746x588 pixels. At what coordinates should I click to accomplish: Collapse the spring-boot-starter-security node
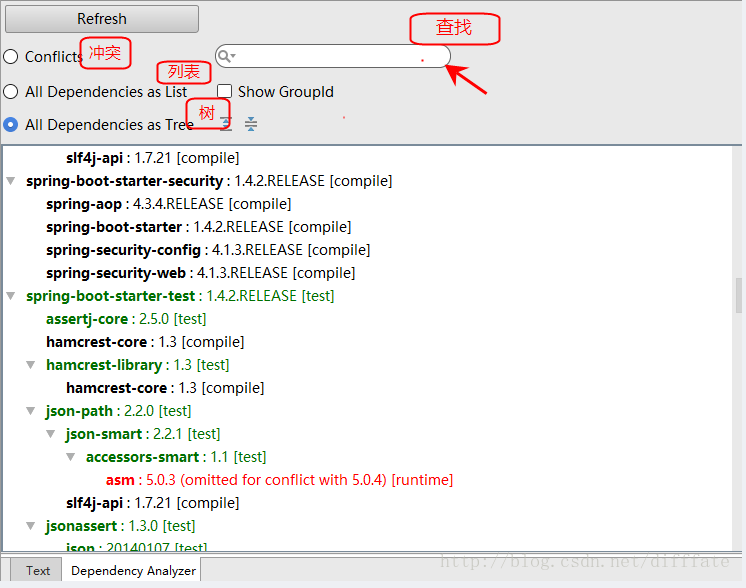coord(11,181)
